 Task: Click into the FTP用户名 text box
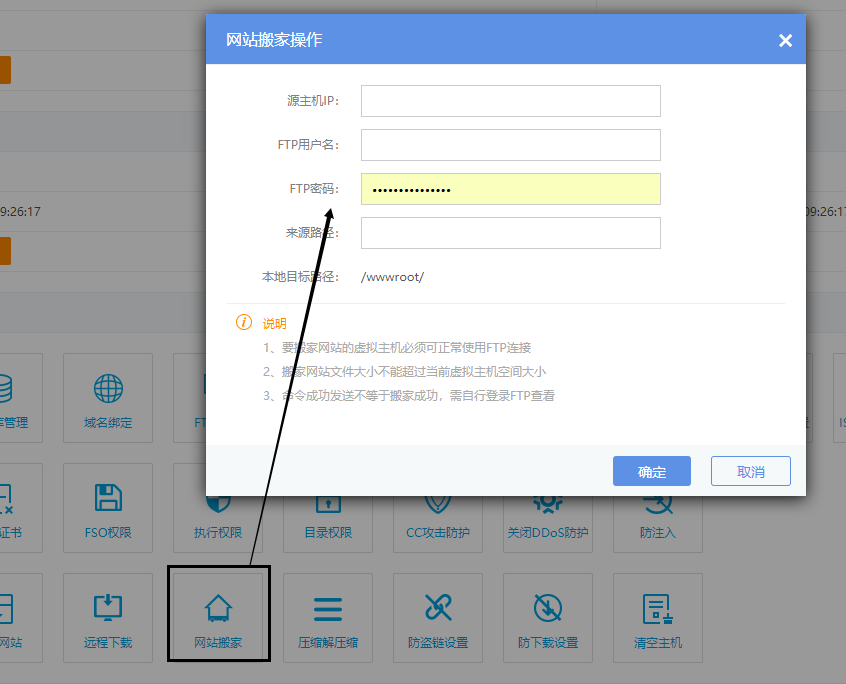(510, 145)
